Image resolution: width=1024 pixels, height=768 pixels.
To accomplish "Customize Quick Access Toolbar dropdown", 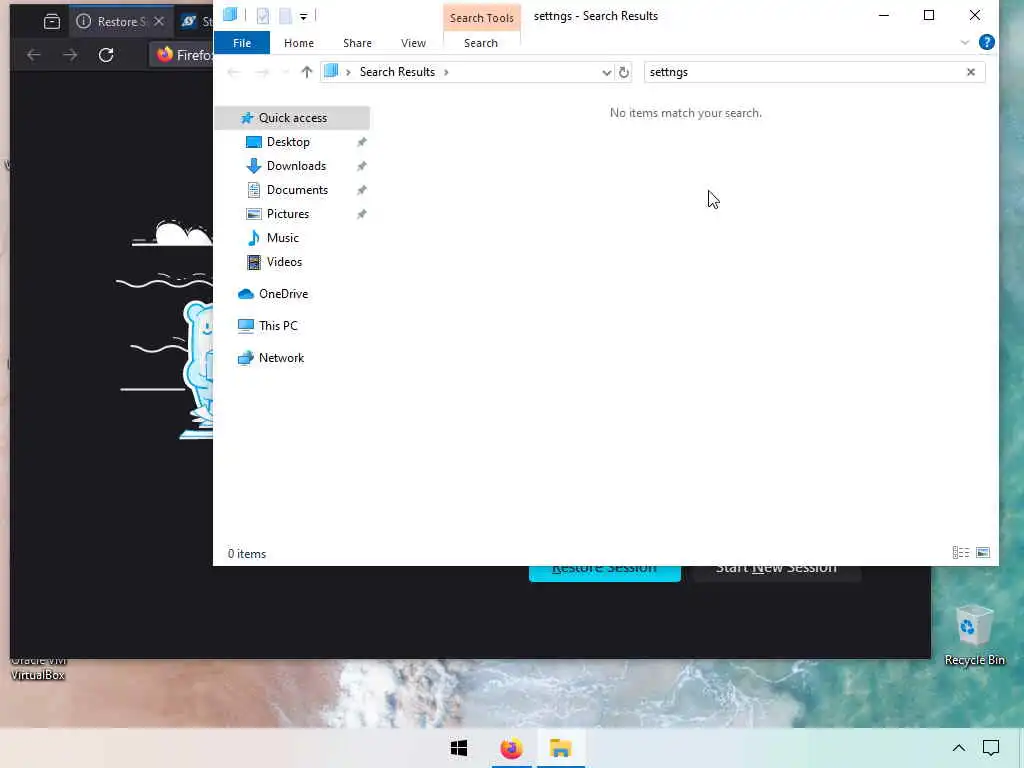I will click(303, 16).
